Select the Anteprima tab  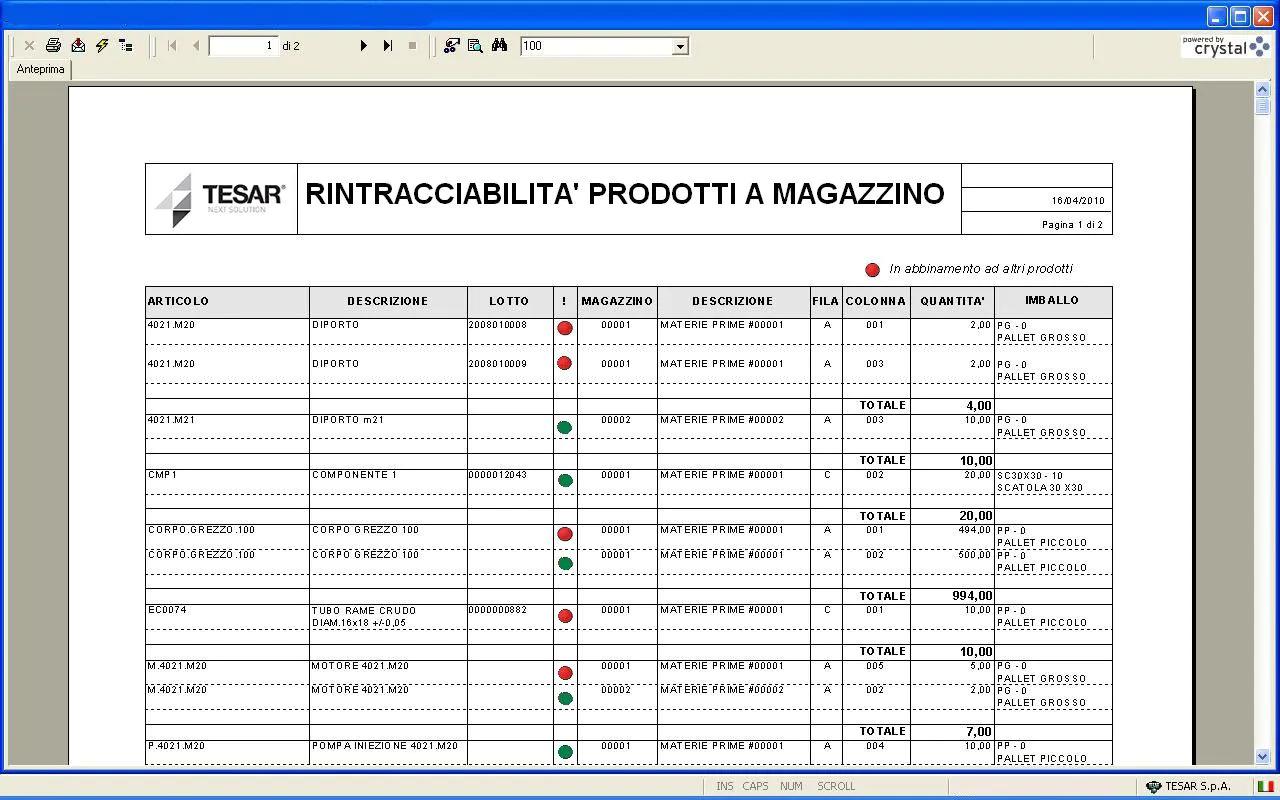40,69
